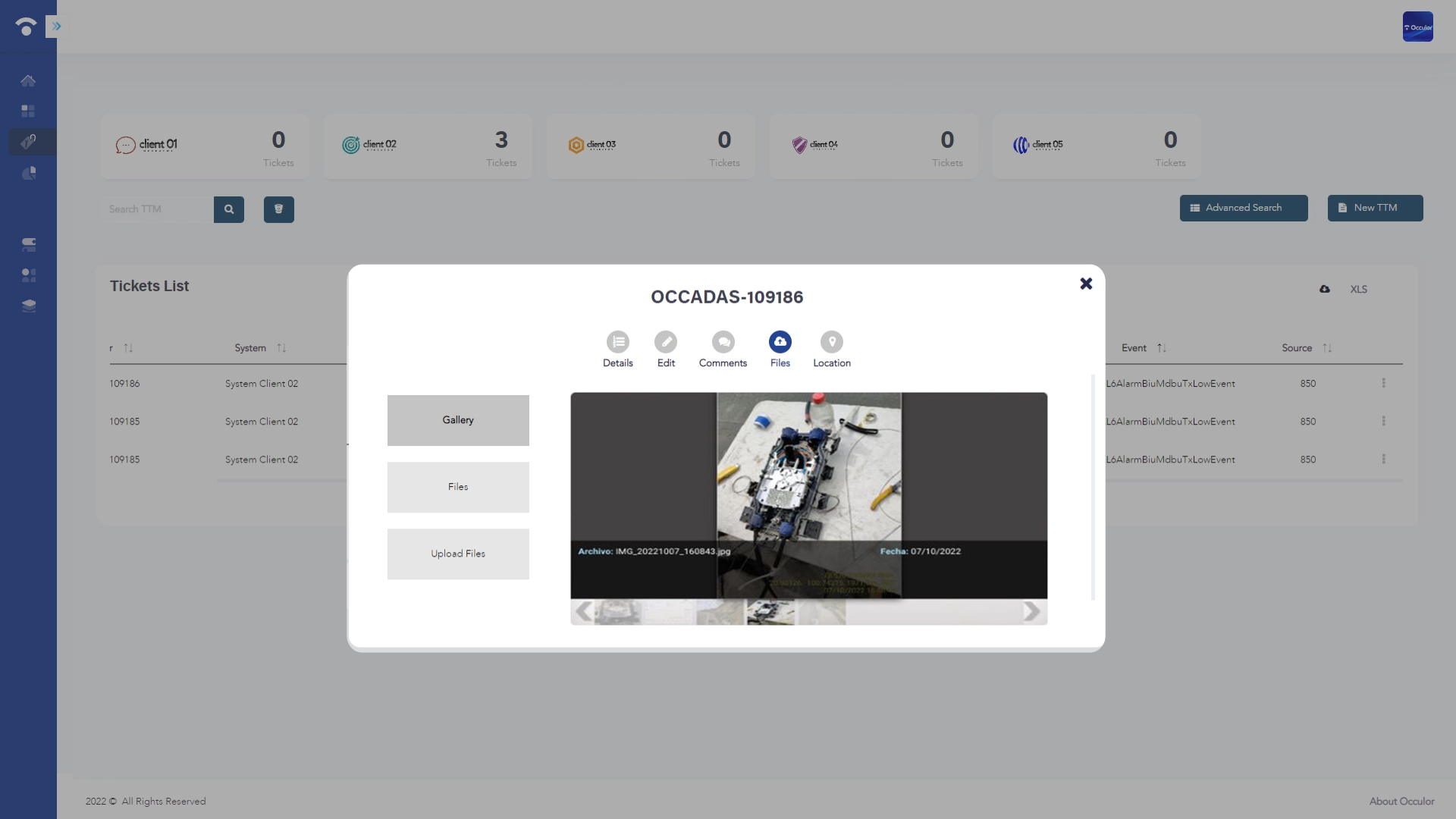Select the Gallery tab
Viewport: 1456px width, 819px height.
[x=458, y=420]
